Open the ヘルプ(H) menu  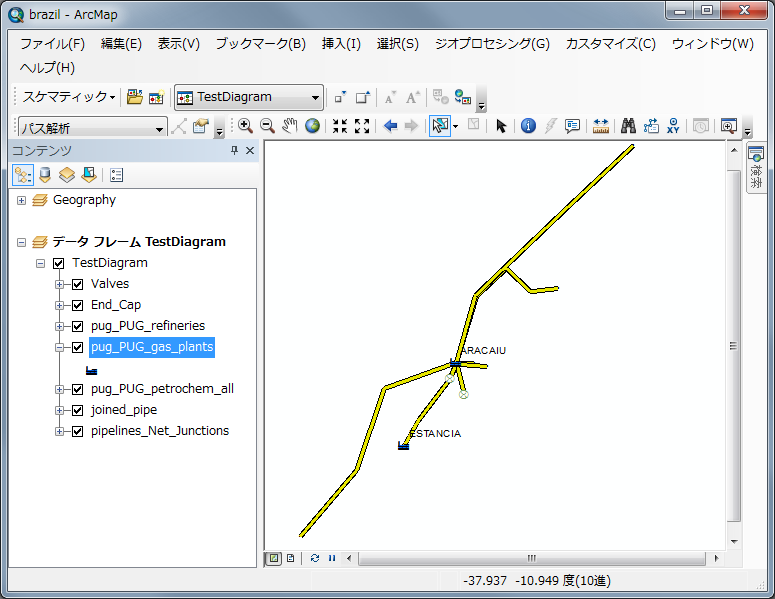pos(47,68)
